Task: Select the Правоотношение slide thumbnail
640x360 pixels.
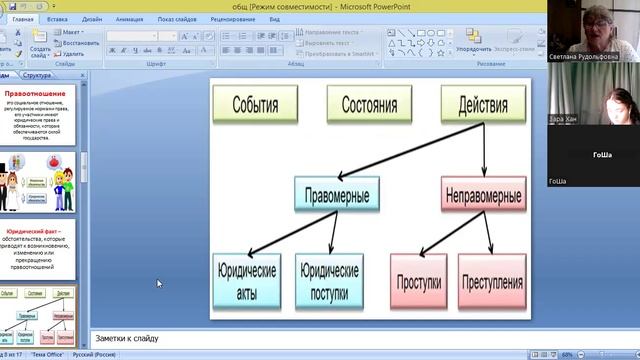Action: pyautogui.click(x=37, y=115)
